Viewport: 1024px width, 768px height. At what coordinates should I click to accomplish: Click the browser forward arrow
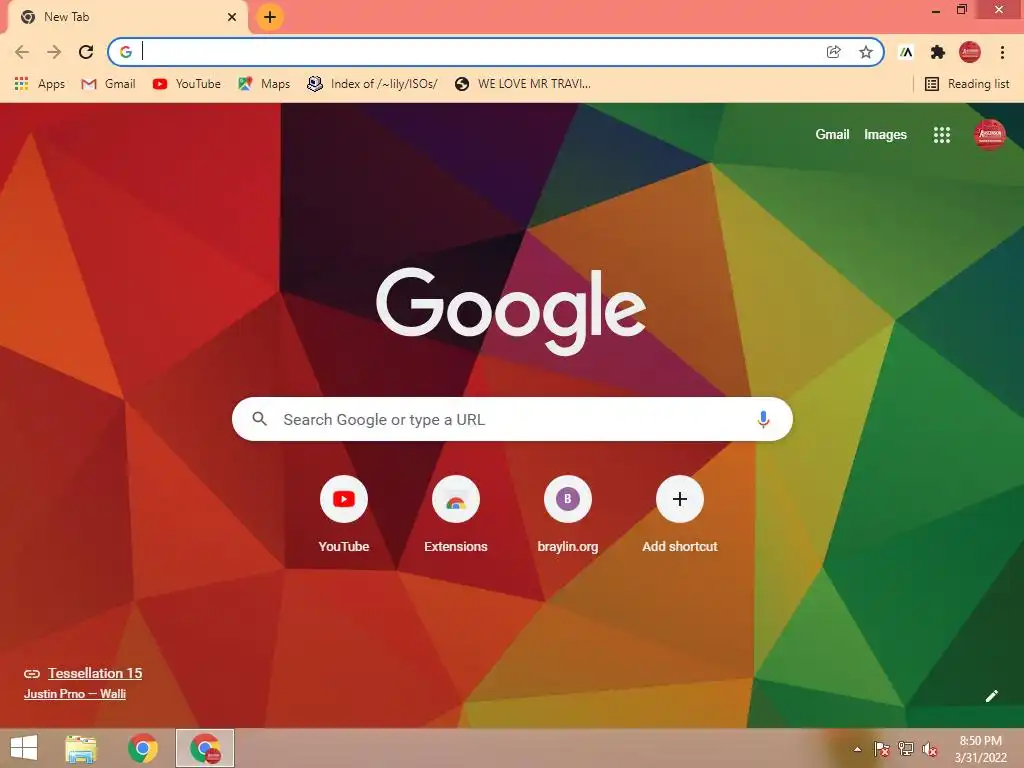coord(54,52)
